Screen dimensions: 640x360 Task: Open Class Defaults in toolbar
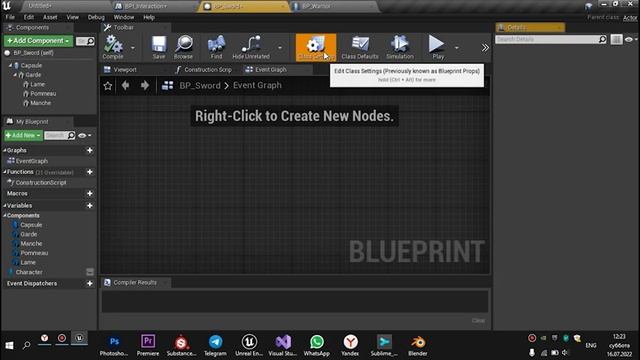click(360, 47)
